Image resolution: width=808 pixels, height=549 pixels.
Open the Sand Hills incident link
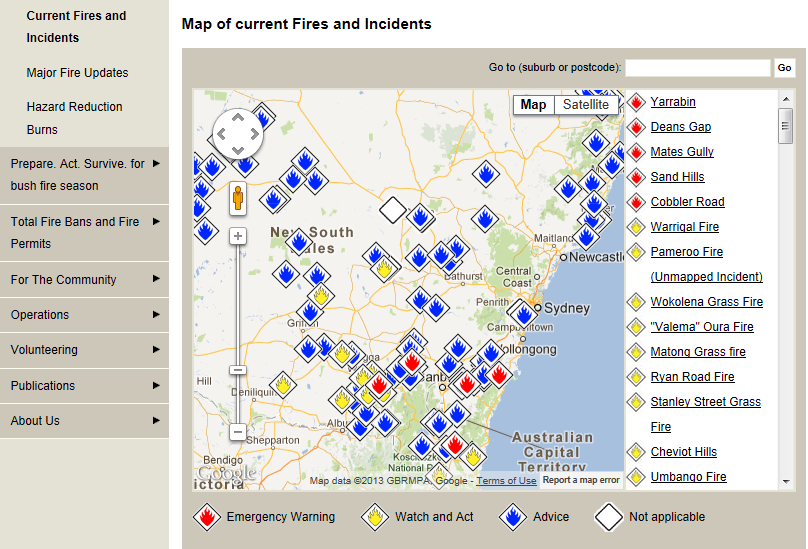[x=677, y=177]
